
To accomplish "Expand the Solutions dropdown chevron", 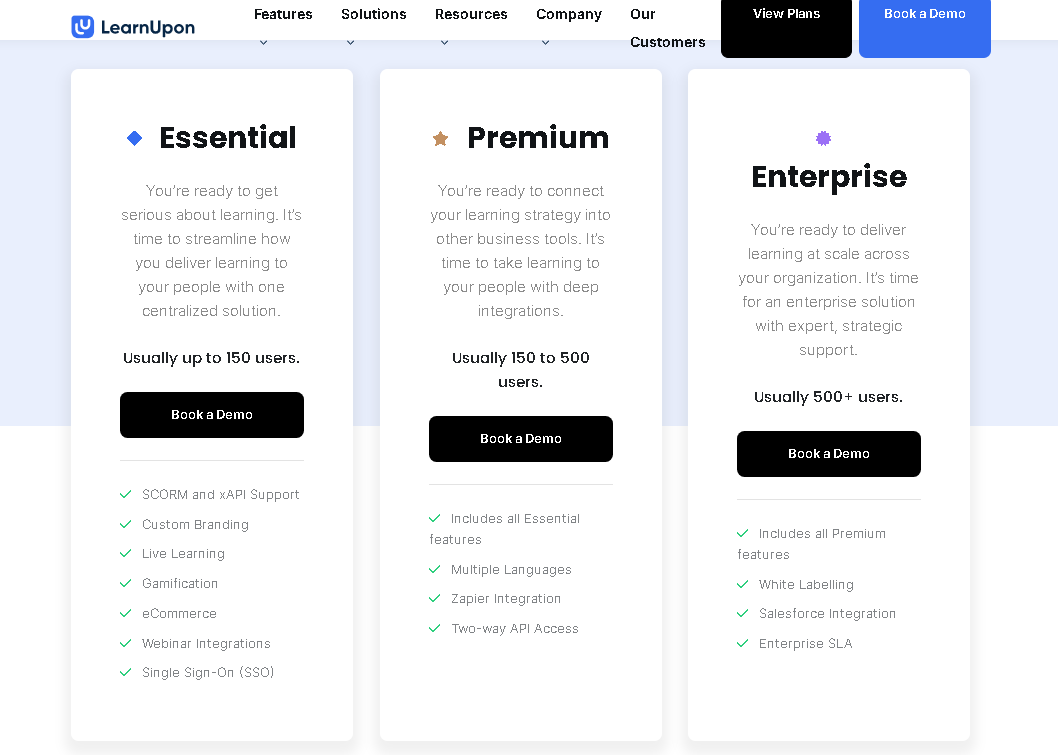I will click(350, 43).
